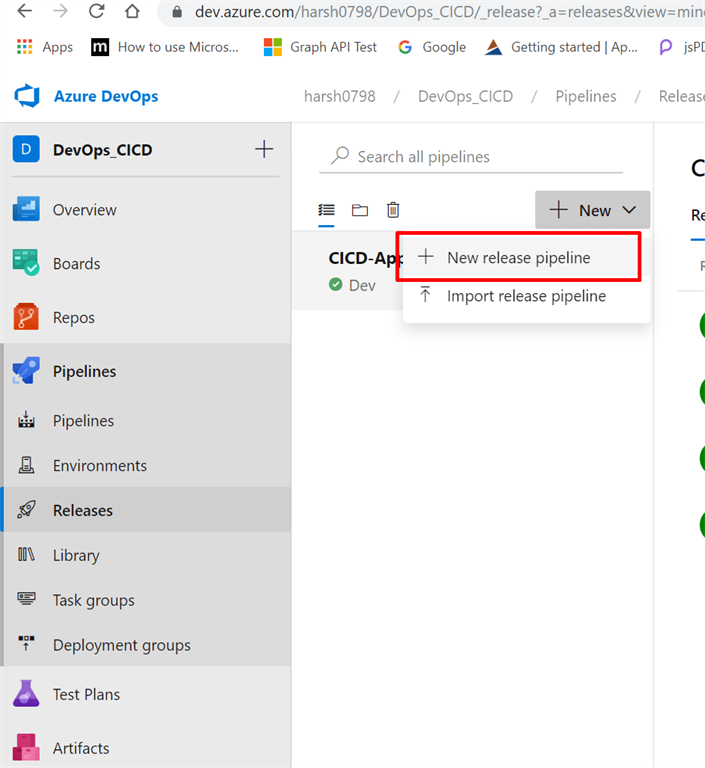This screenshot has height=768, width=705.
Task: Click the Releases rocket icon
Action: 26,509
